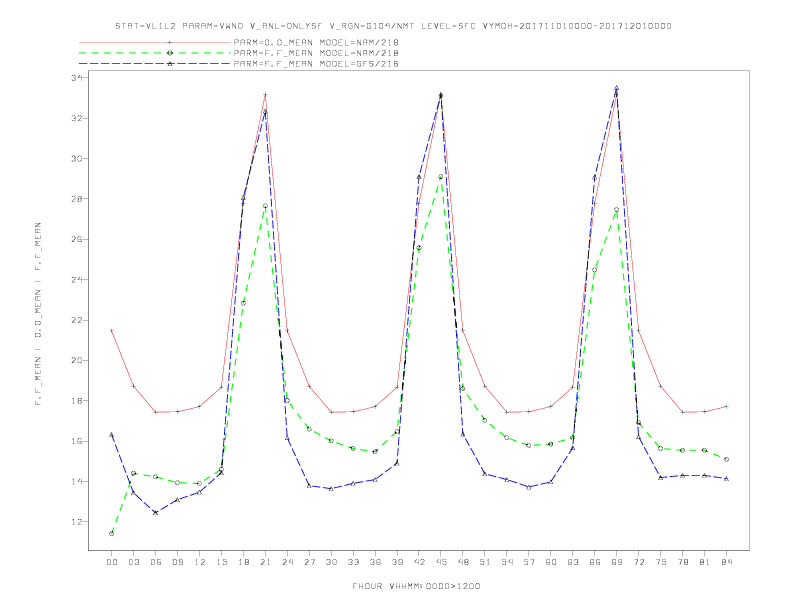
Task: Click x-axis tick label 84
Action: 726,562
